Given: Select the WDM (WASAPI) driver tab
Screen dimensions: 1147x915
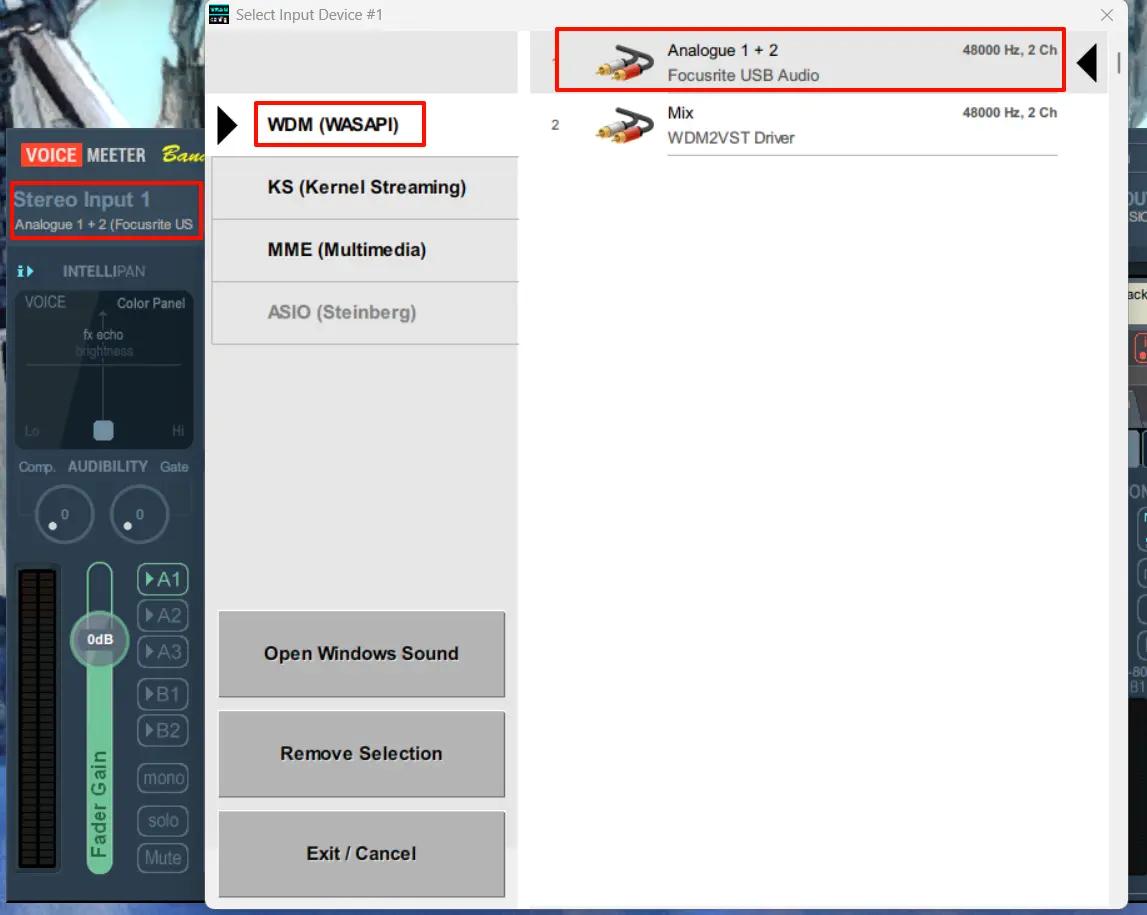Looking at the screenshot, I should click(x=365, y=124).
